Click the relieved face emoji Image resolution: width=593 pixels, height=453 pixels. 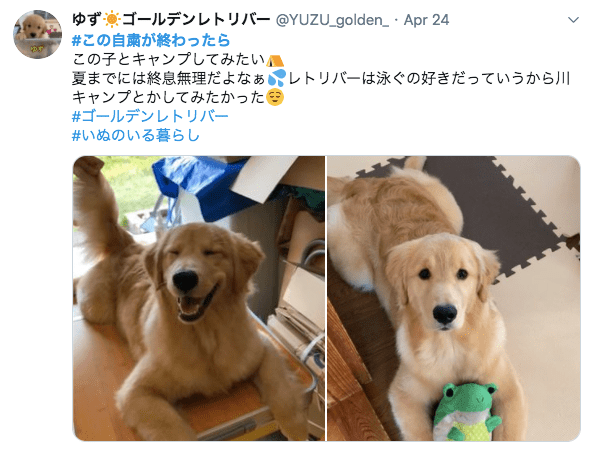(275, 97)
